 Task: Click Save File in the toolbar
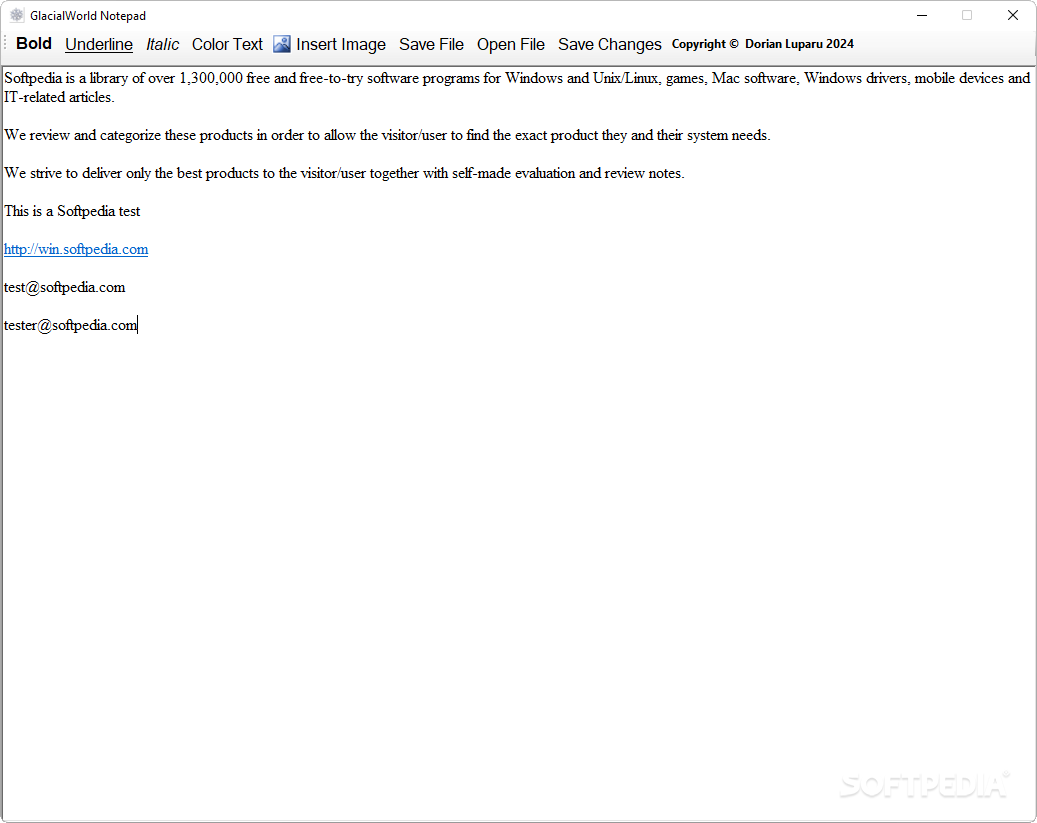pyautogui.click(x=431, y=44)
